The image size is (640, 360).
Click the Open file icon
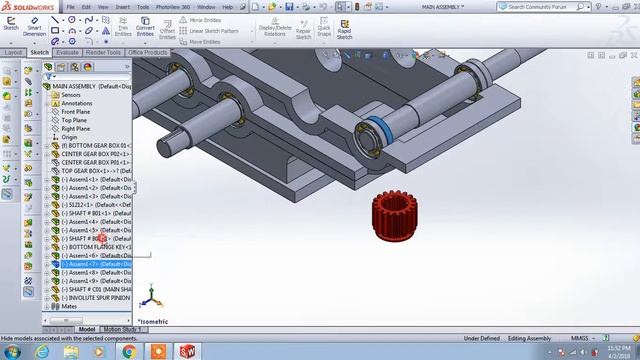point(272,7)
